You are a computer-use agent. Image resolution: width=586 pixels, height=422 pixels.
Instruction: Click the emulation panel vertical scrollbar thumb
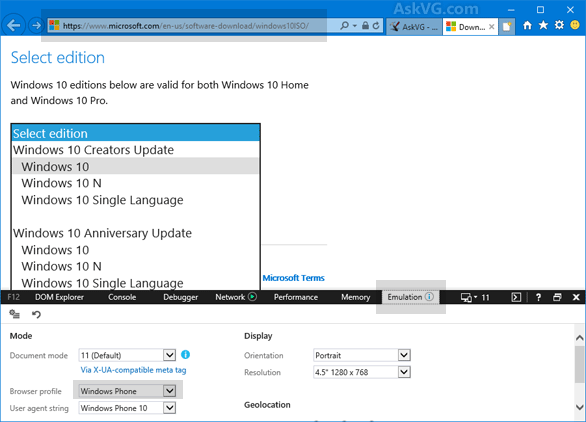(x=580, y=364)
